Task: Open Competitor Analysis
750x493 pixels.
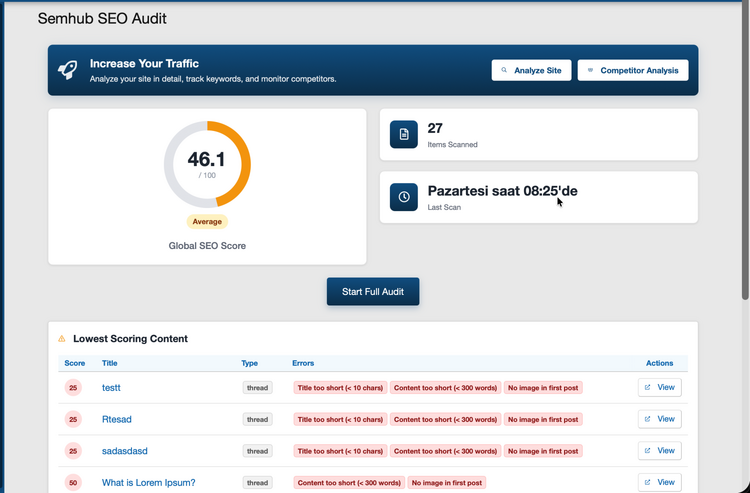Action: coord(632,70)
